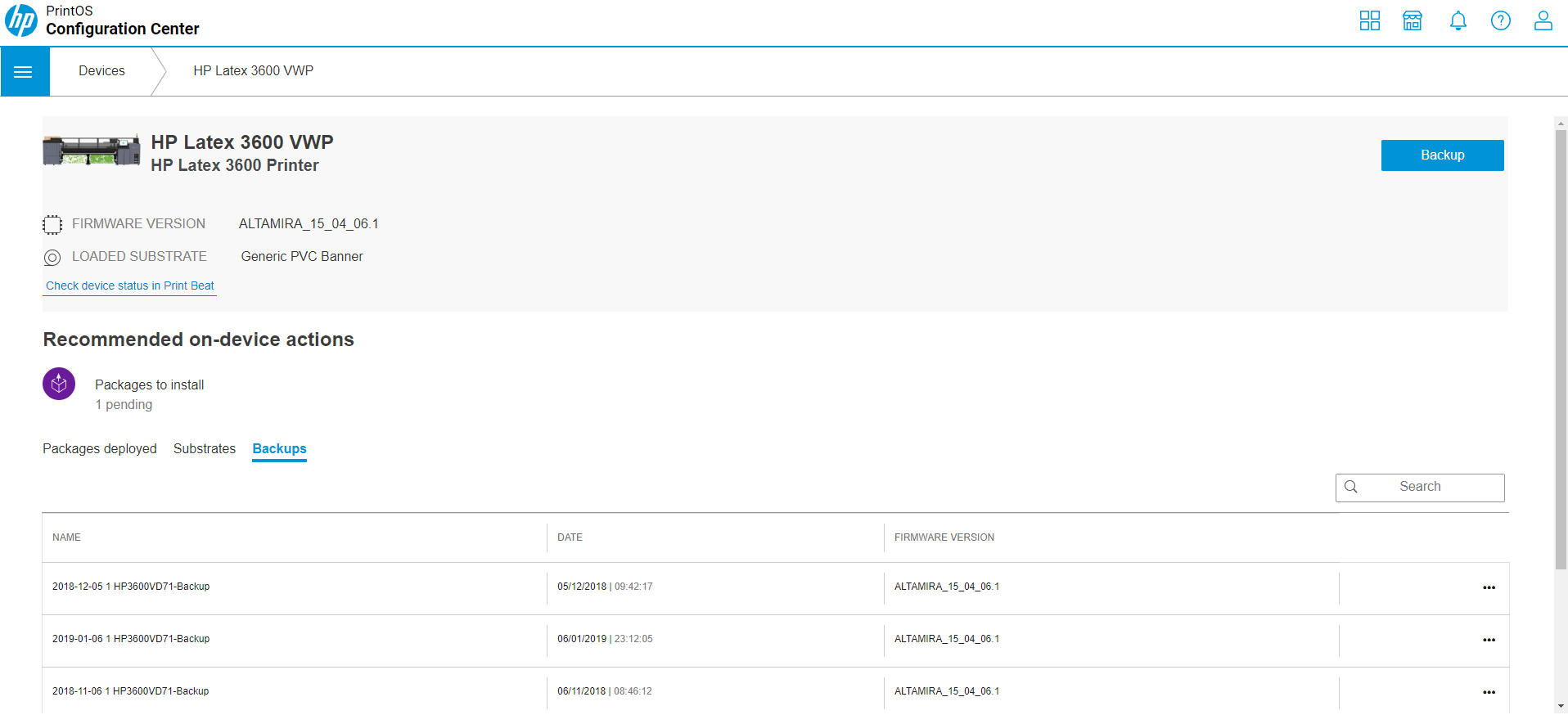The width and height of the screenshot is (1568, 715).
Task: Open Packages to install pending item
Action: [x=149, y=384]
